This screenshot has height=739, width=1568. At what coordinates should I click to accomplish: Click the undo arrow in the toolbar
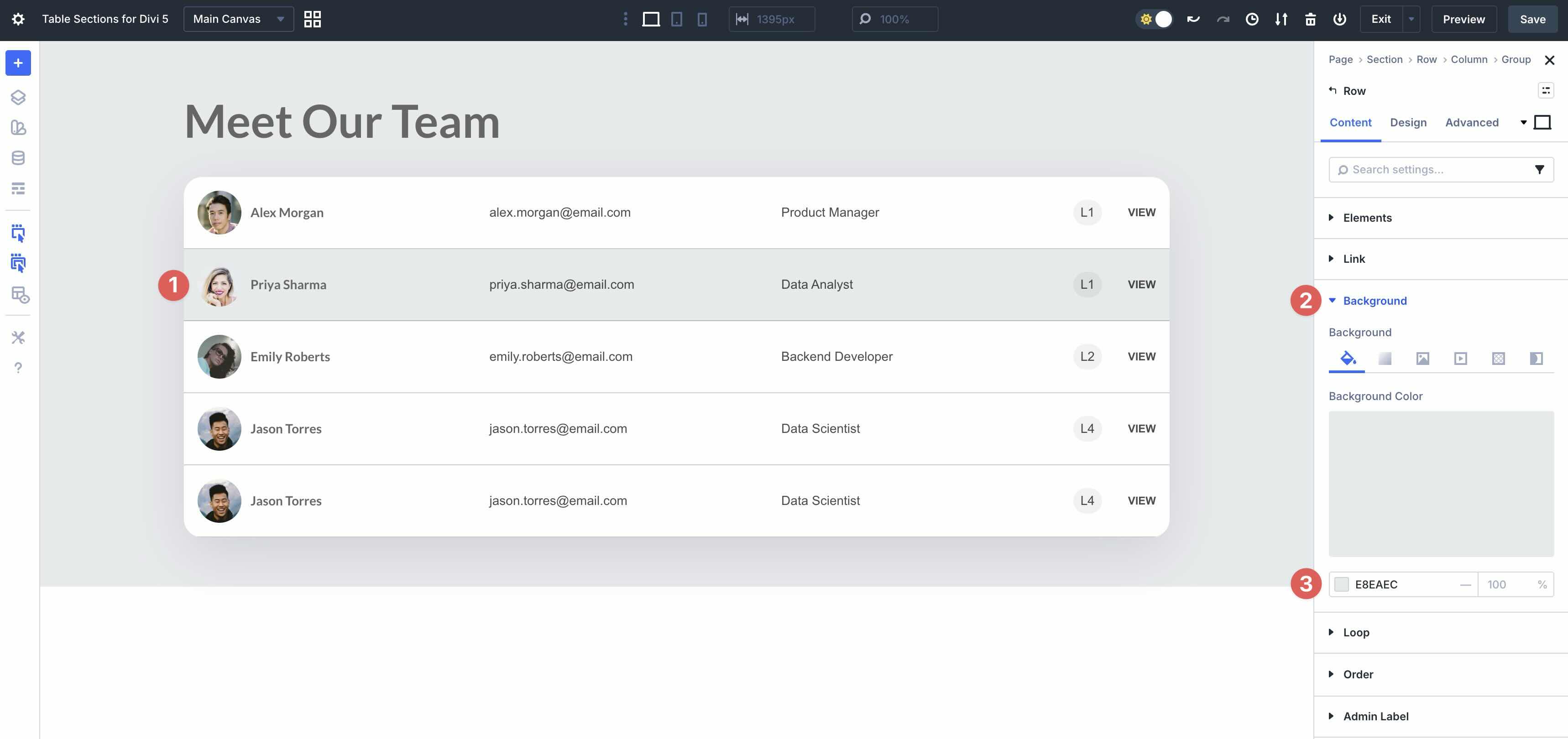(x=1193, y=19)
